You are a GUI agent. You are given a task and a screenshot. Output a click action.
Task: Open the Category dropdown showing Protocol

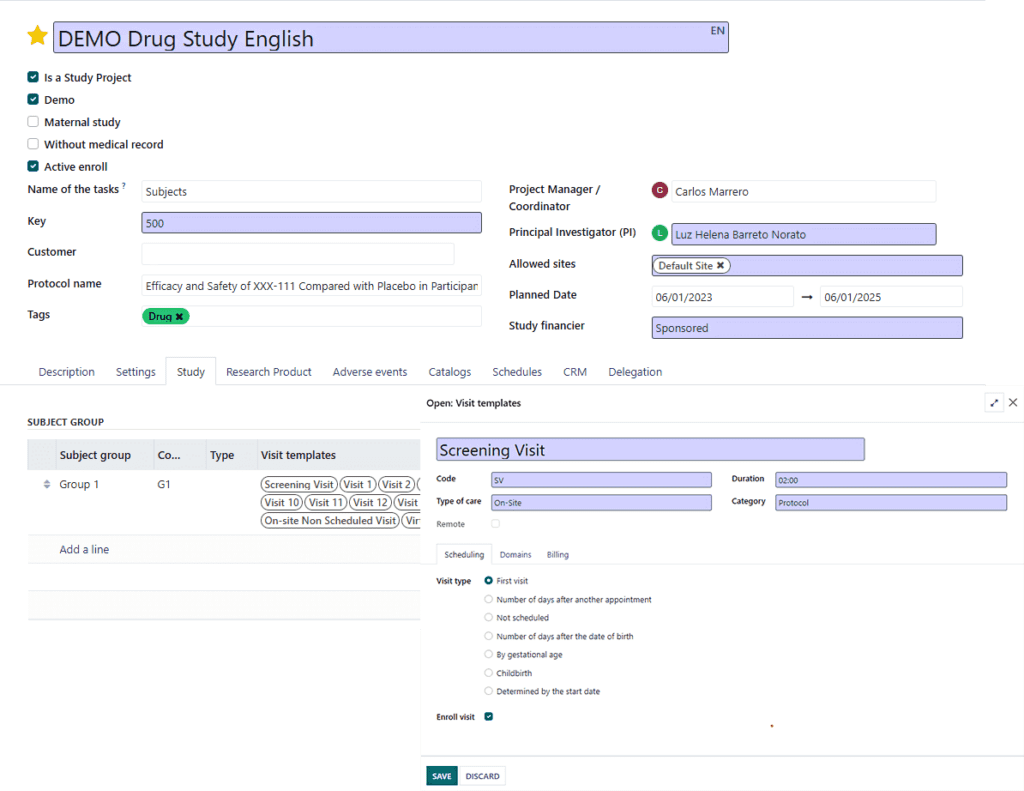coord(890,501)
